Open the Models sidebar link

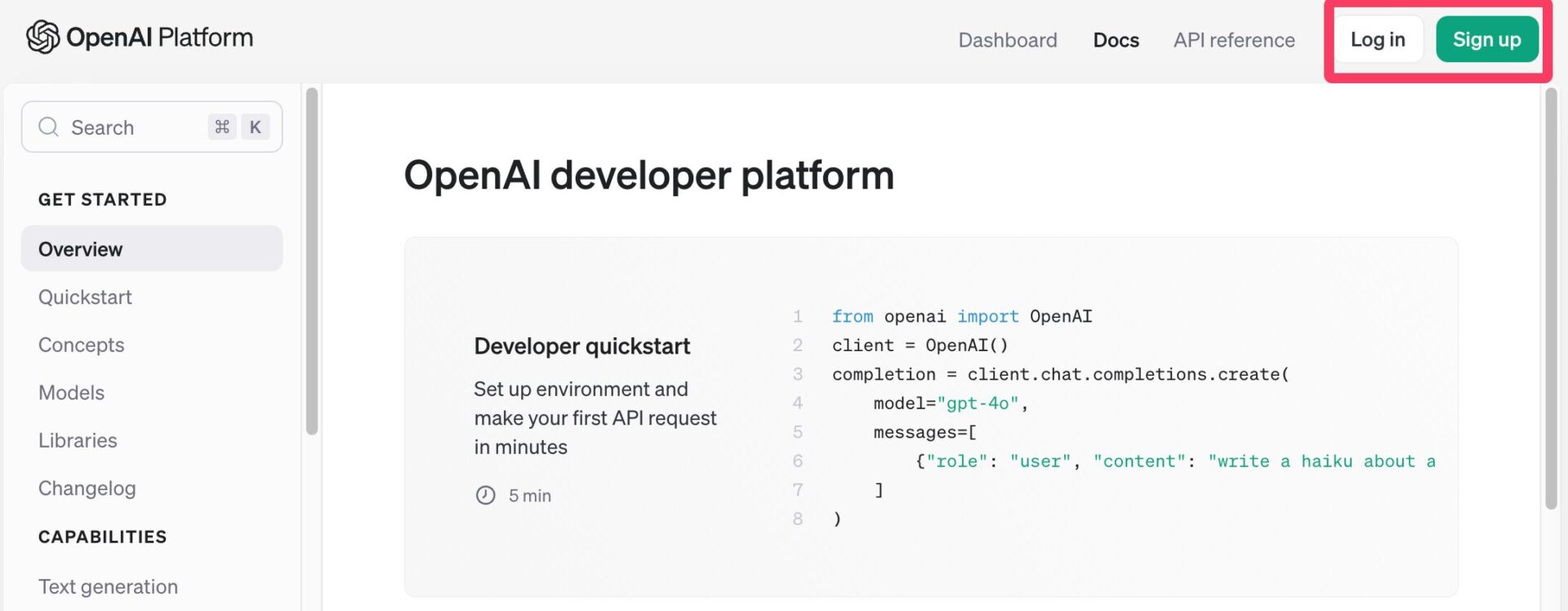[x=71, y=393]
